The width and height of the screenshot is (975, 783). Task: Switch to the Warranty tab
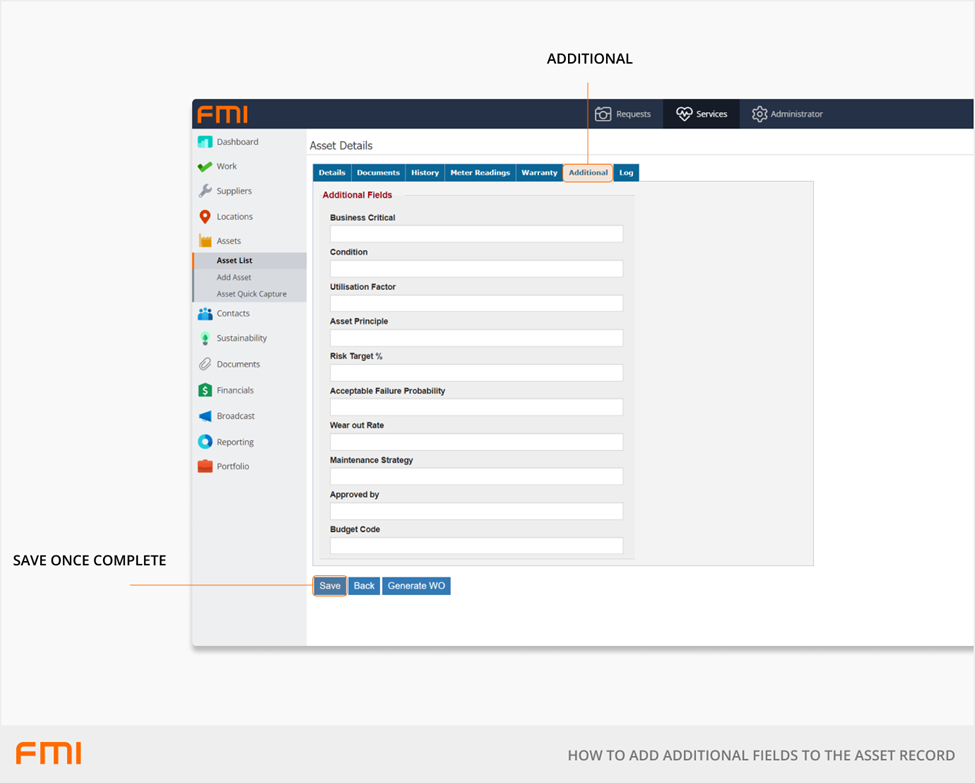(539, 173)
